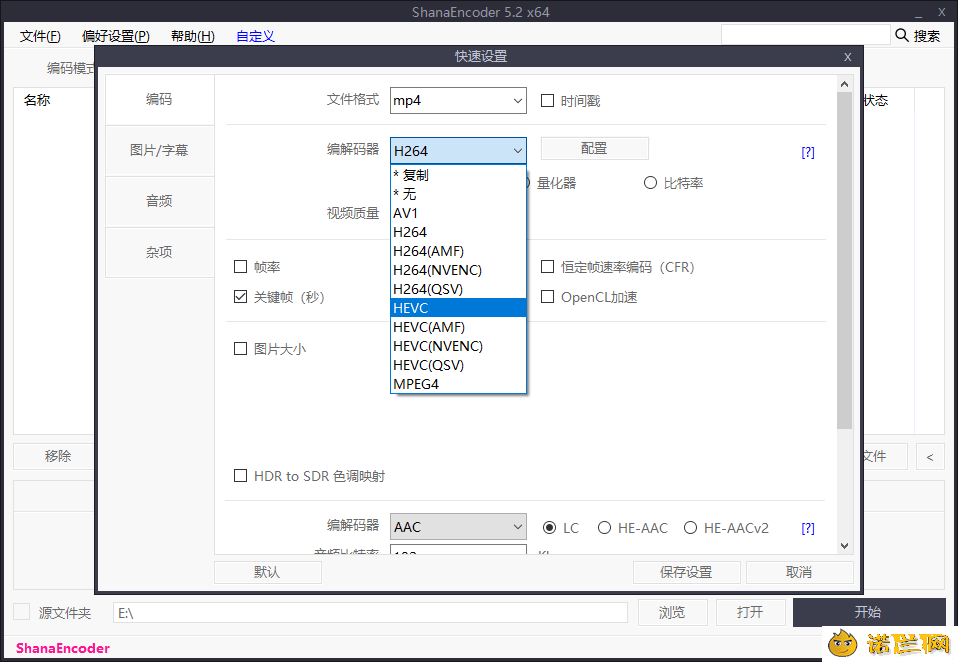The height and width of the screenshot is (662, 958).
Task: Switch to the 音频 tab
Action: tap(159, 201)
